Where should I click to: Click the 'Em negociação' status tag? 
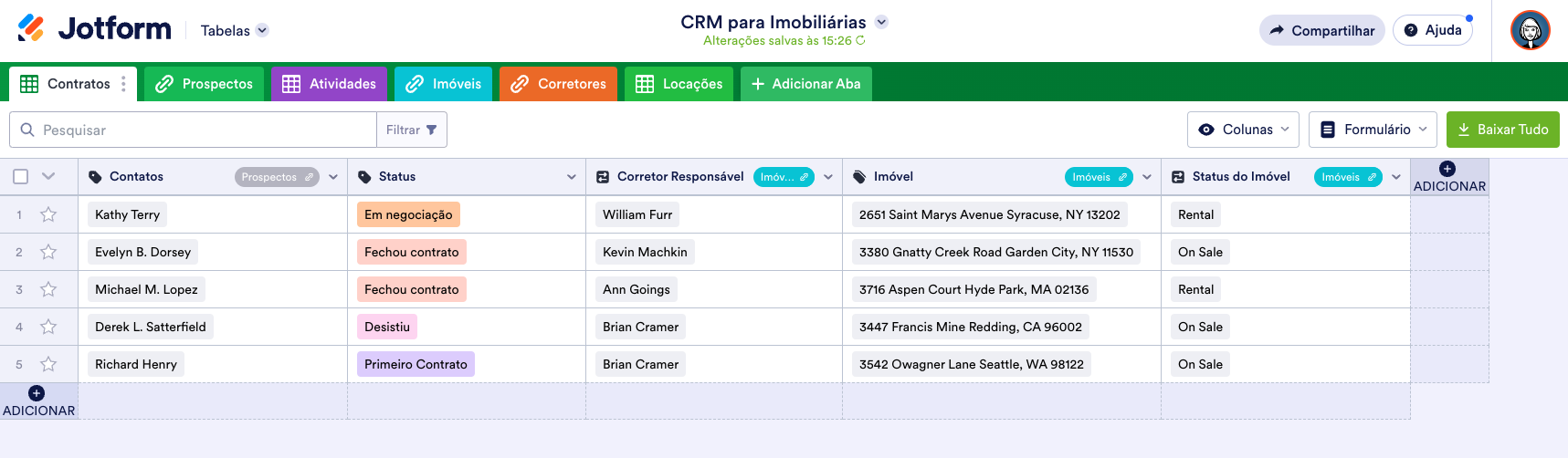408,214
